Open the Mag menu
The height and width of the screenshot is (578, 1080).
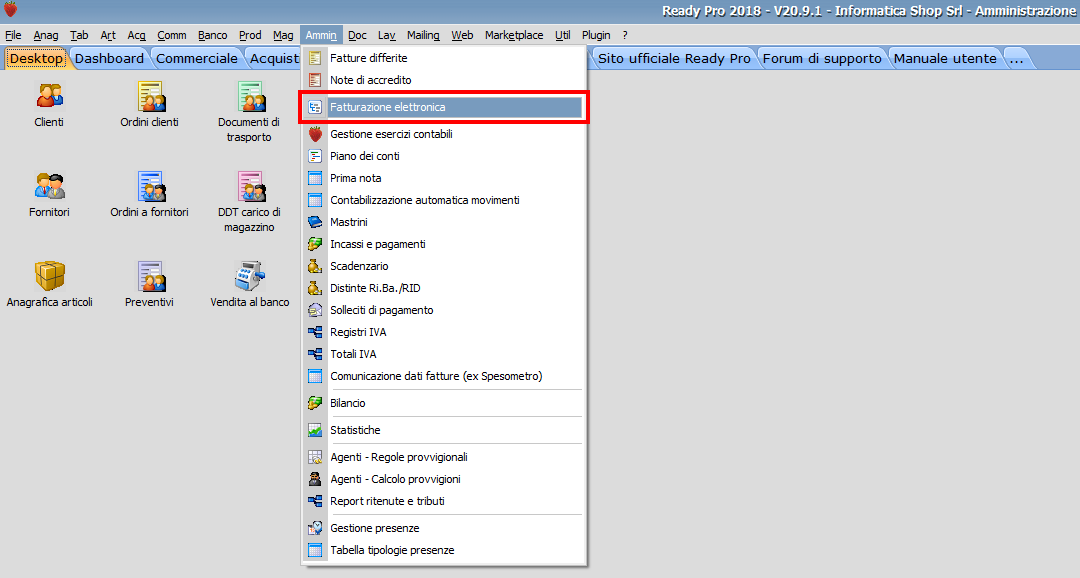click(x=283, y=35)
